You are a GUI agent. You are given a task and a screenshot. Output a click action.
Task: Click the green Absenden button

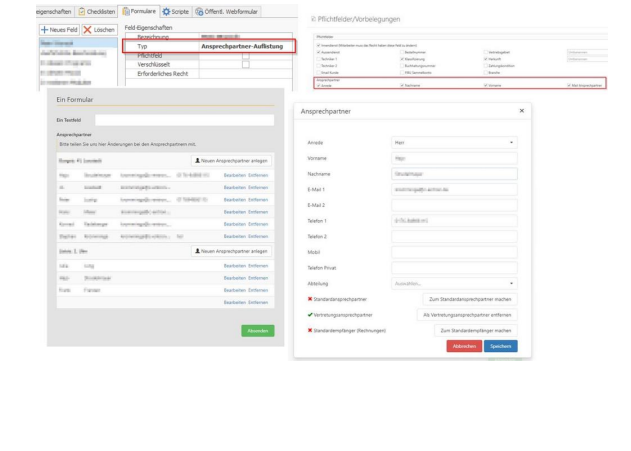tap(257, 331)
